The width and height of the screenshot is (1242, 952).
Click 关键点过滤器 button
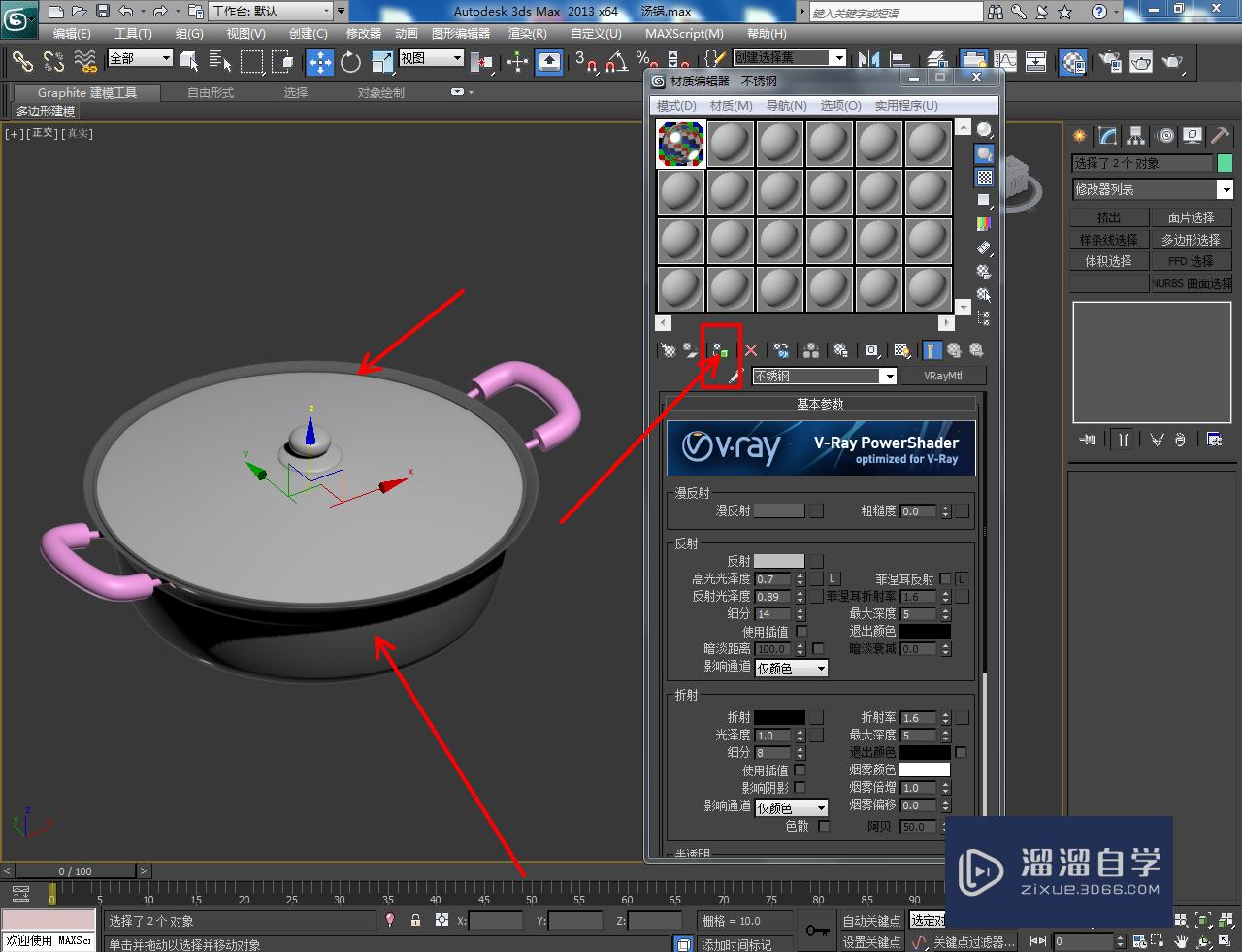[974, 941]
